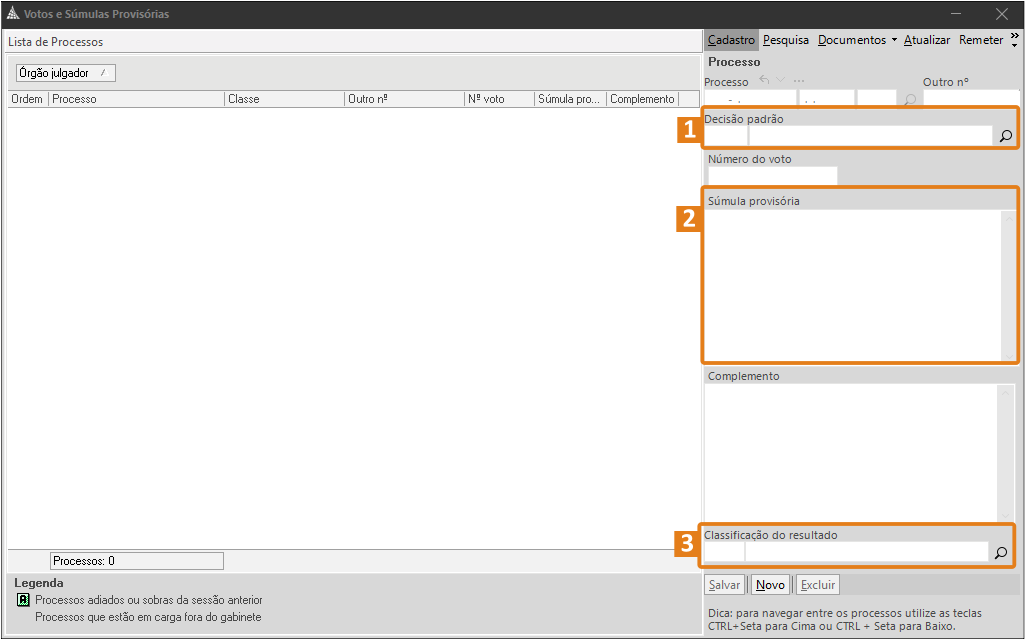
Task: Sort list by the Classe column header
Action: (284, 99)
